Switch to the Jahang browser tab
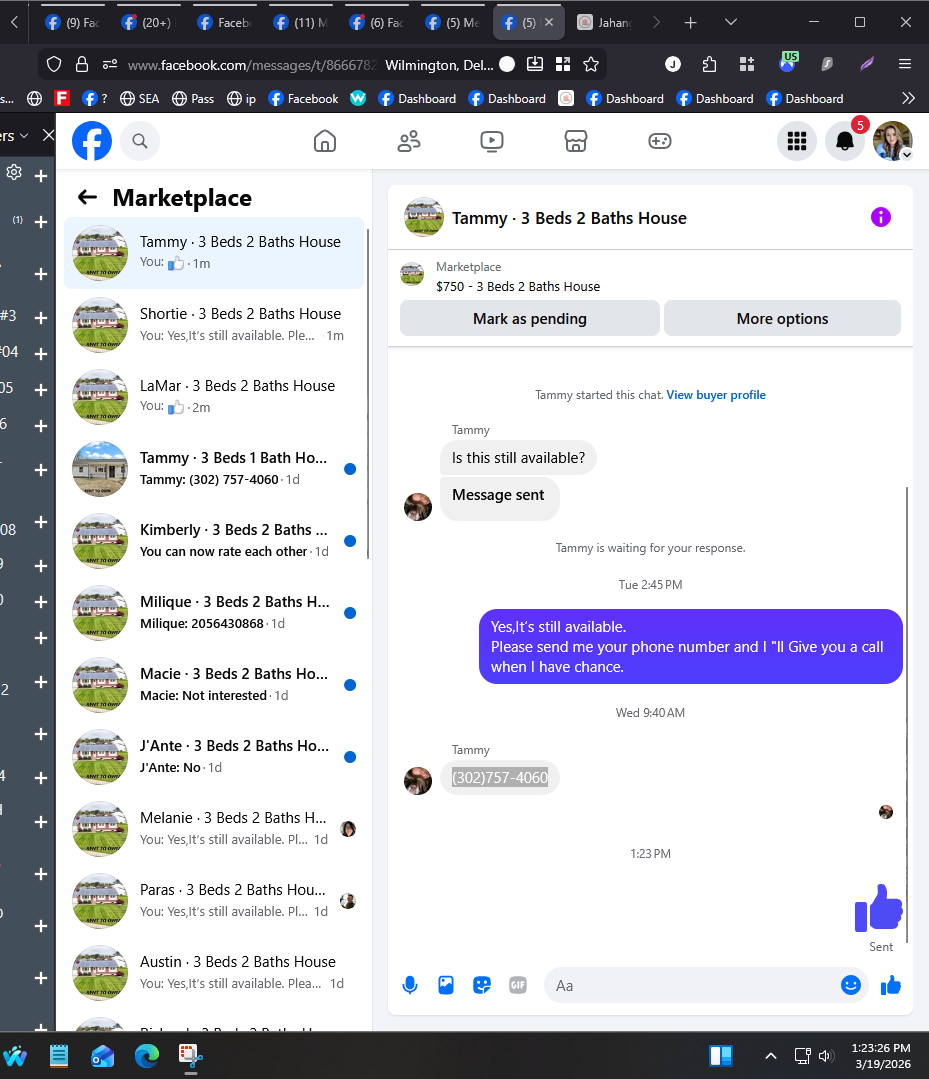Viewport: 929px width, 1079px height. [604, 23]
